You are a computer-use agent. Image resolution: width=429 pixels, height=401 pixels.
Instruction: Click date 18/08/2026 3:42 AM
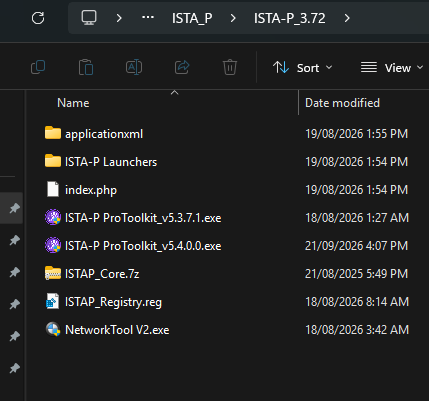[357, 330]
